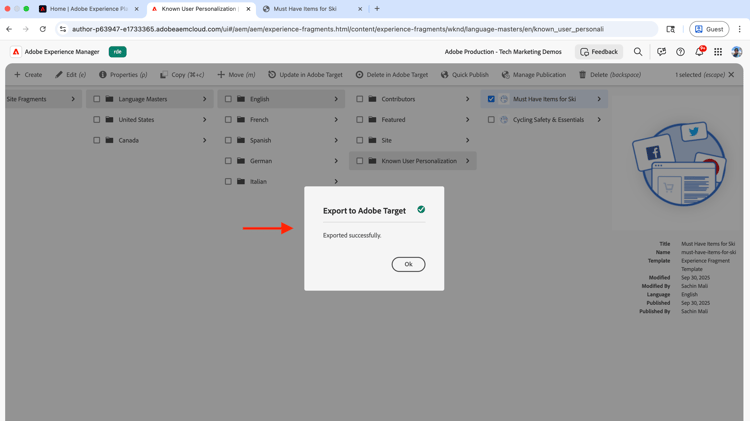Viewport: 750px width, 421px height.
Task: Check the United States checkbox
Action: (x=97, y=120)
